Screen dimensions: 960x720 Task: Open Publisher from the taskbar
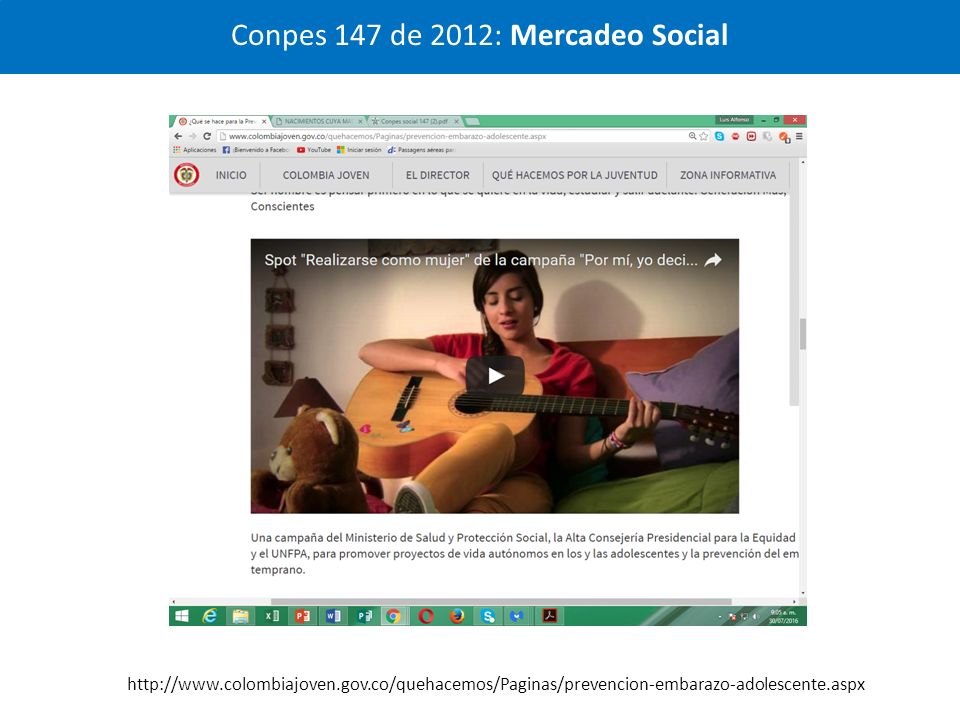click(x=364, y=616)
